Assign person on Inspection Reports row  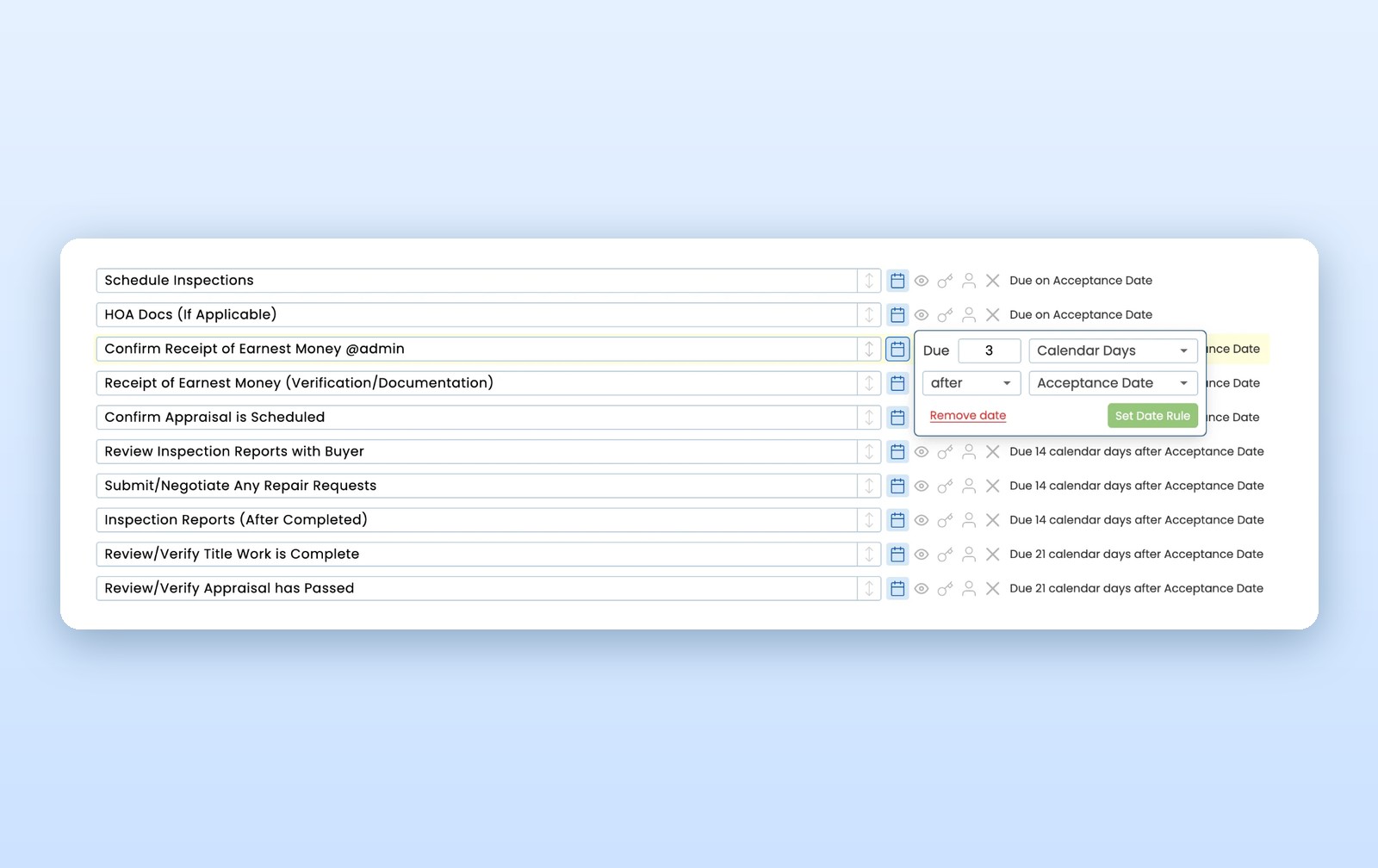[x=969, y=520]
